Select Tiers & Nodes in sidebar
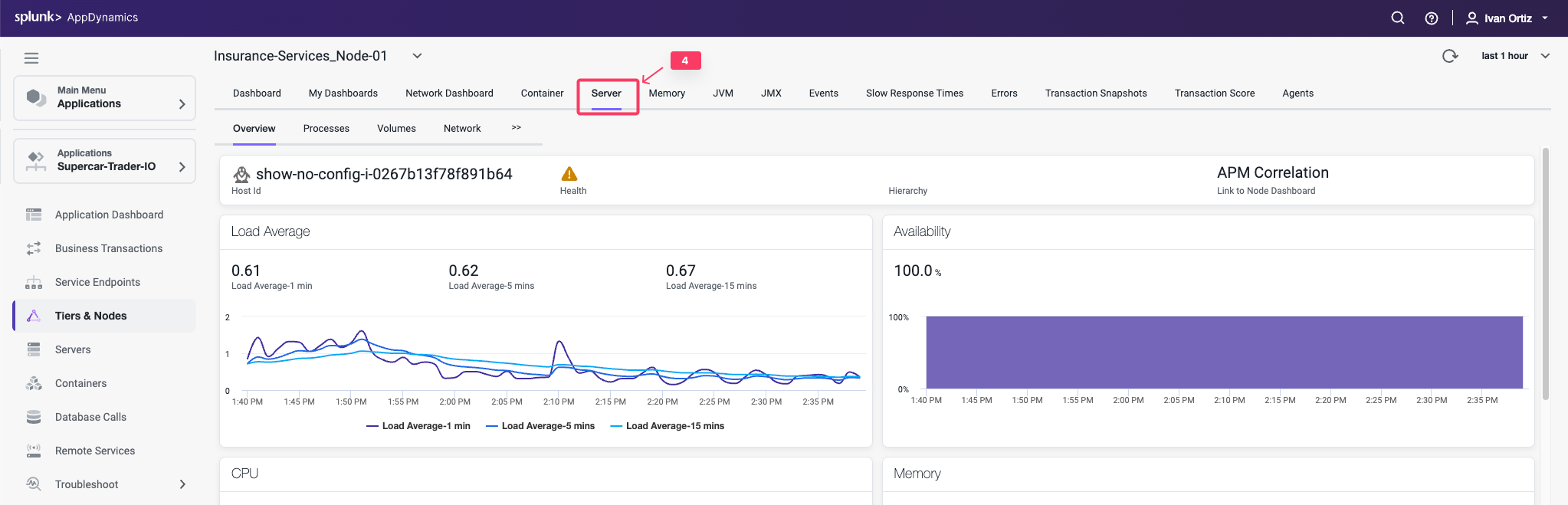 coord(90,316)
